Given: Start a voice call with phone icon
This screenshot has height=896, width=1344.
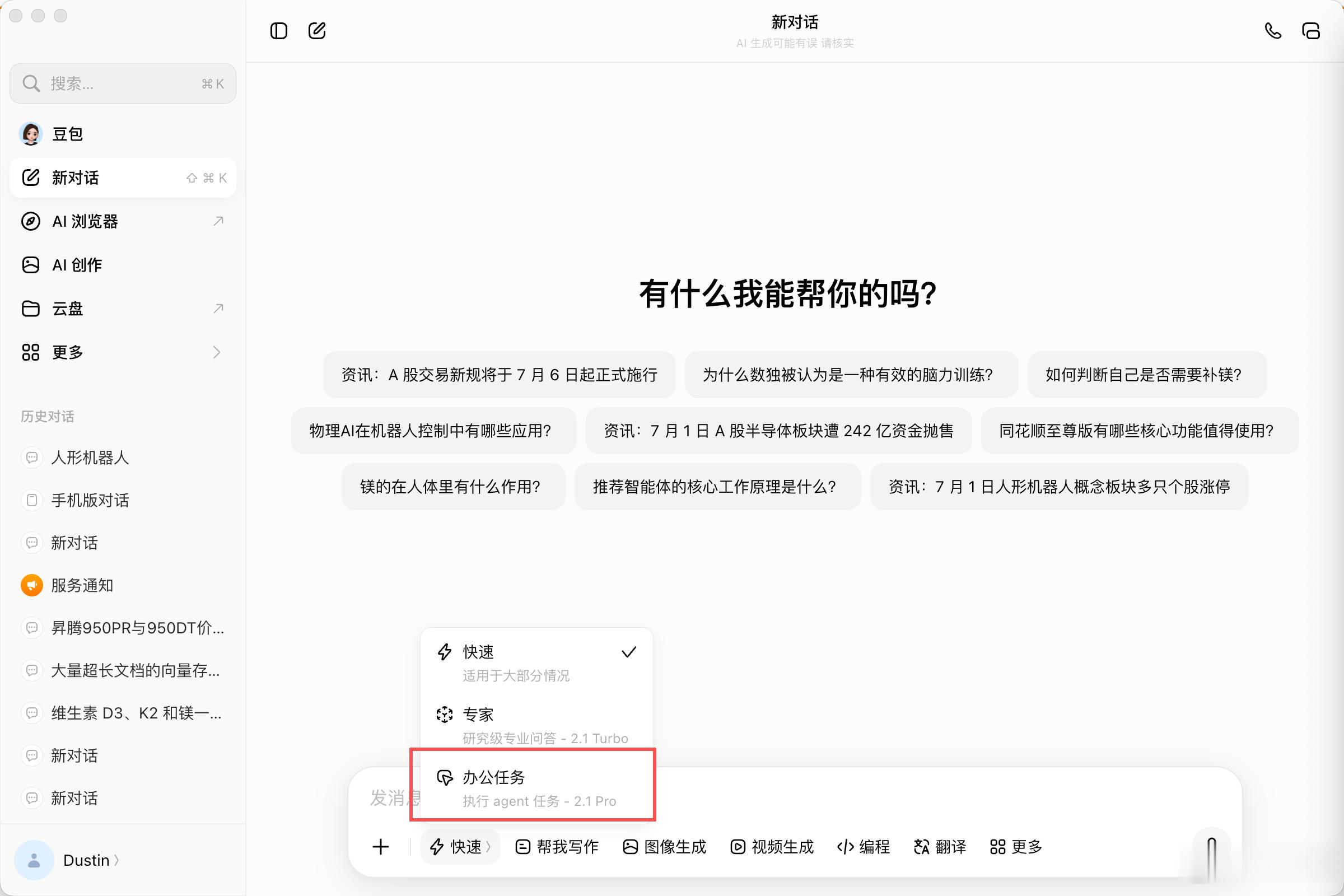Looking at the screenshot, I should (1273, 31).
